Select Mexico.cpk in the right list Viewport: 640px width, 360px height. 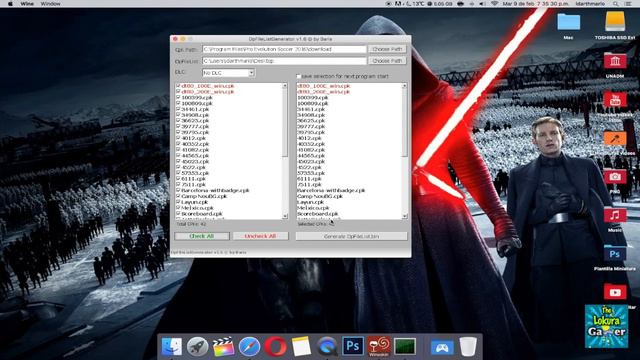[x=313, y=207]
